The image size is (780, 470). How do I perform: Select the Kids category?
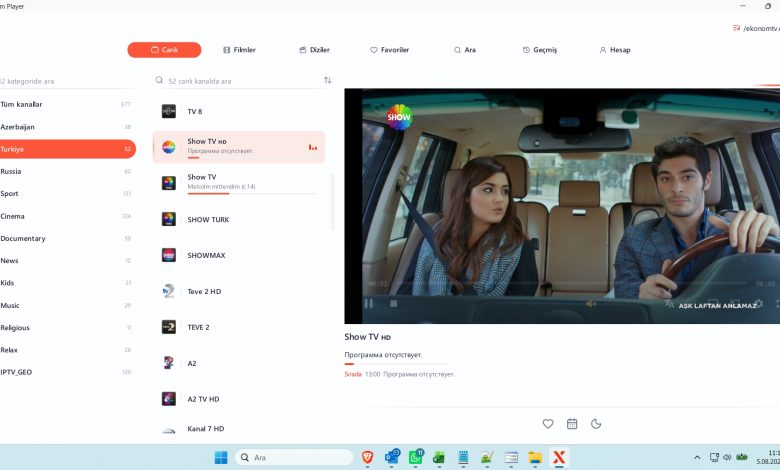point(67,282)
